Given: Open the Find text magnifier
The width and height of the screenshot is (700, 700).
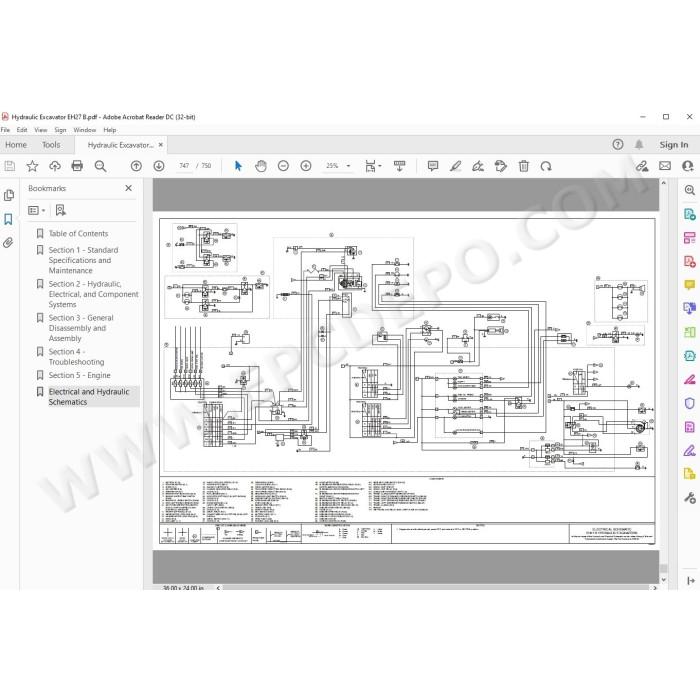Looking at the screenshot, I should click(100, 166).
